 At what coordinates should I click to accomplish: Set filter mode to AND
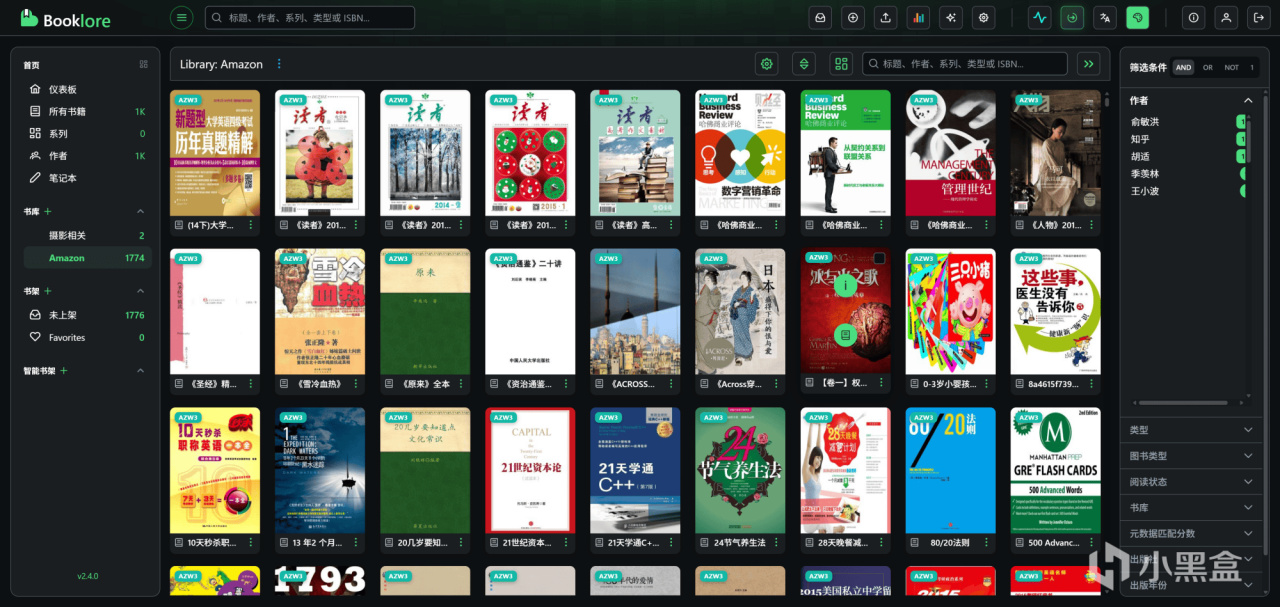(1183, 67)
